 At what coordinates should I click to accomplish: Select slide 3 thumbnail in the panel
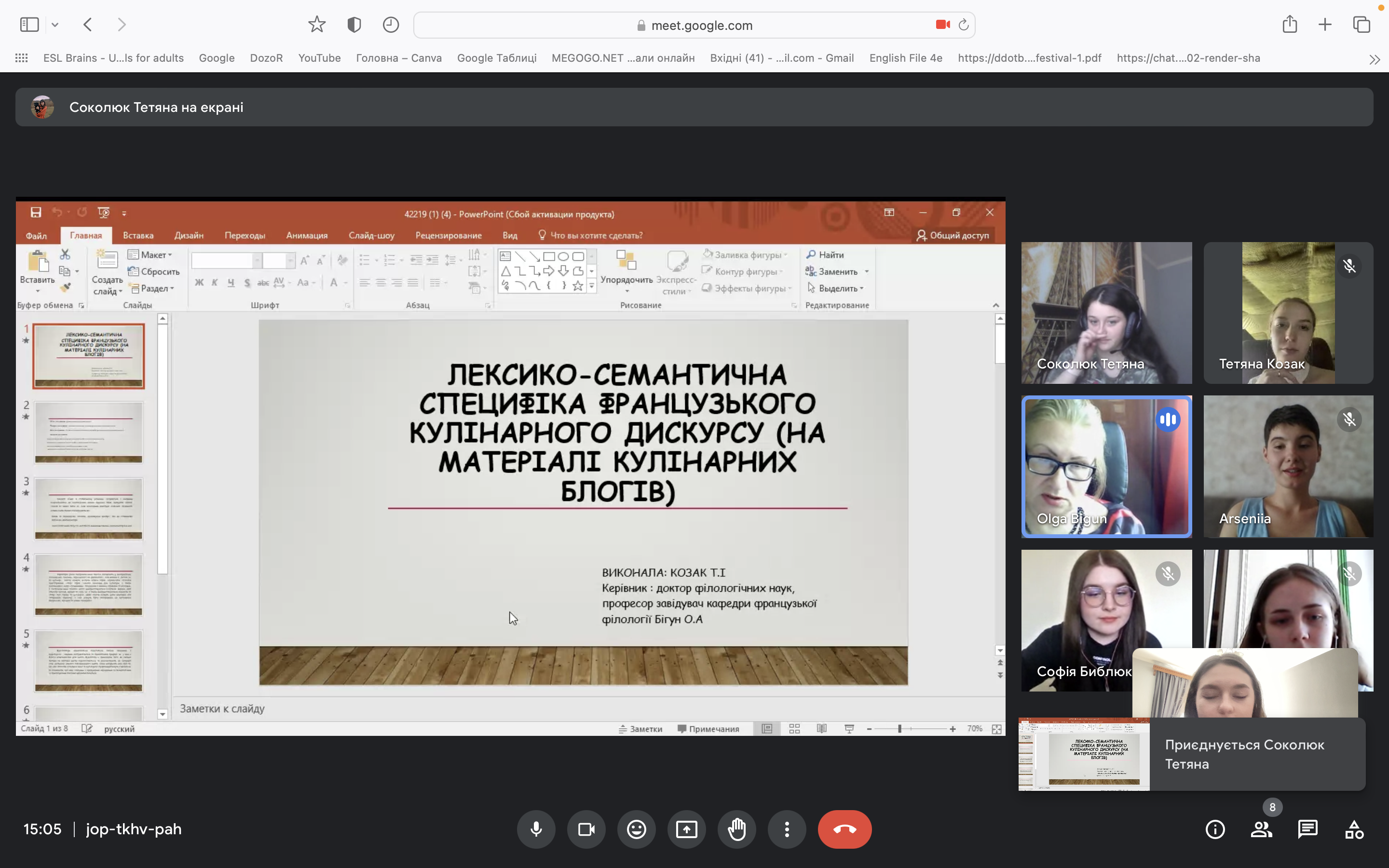pyautogui.click(x=88, y=508)
